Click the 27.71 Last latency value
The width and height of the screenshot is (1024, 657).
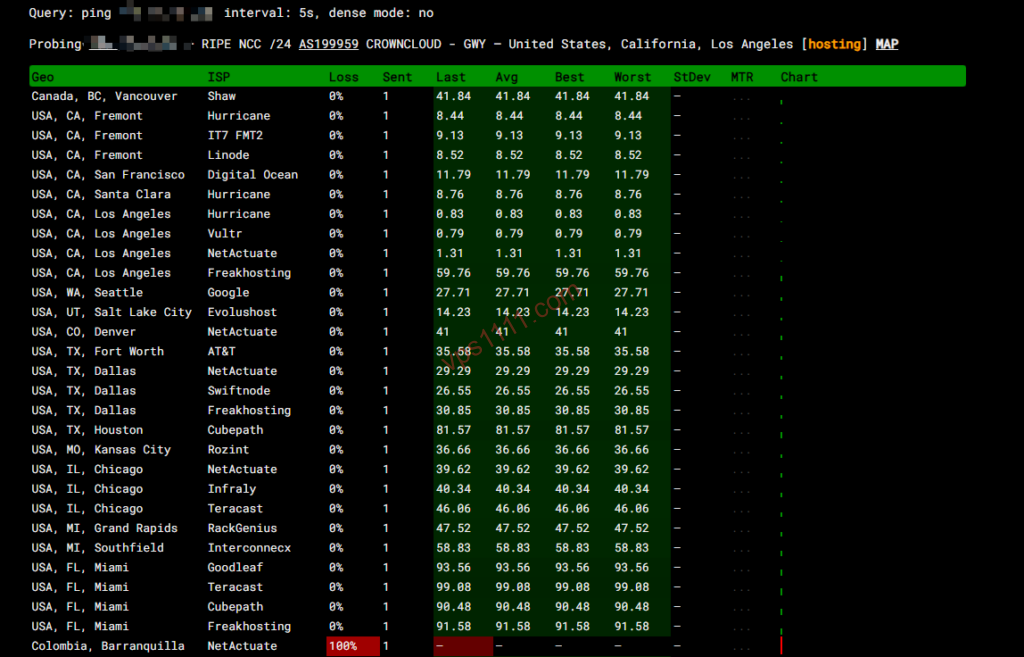click(x=453, y=292)
